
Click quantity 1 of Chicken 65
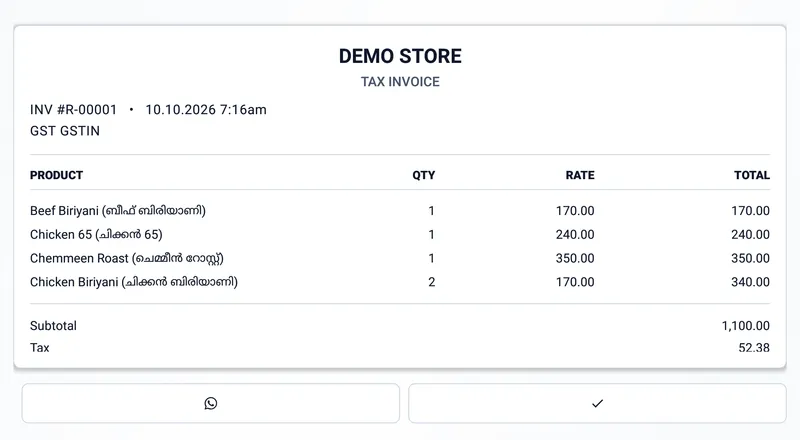pos(432,235)
